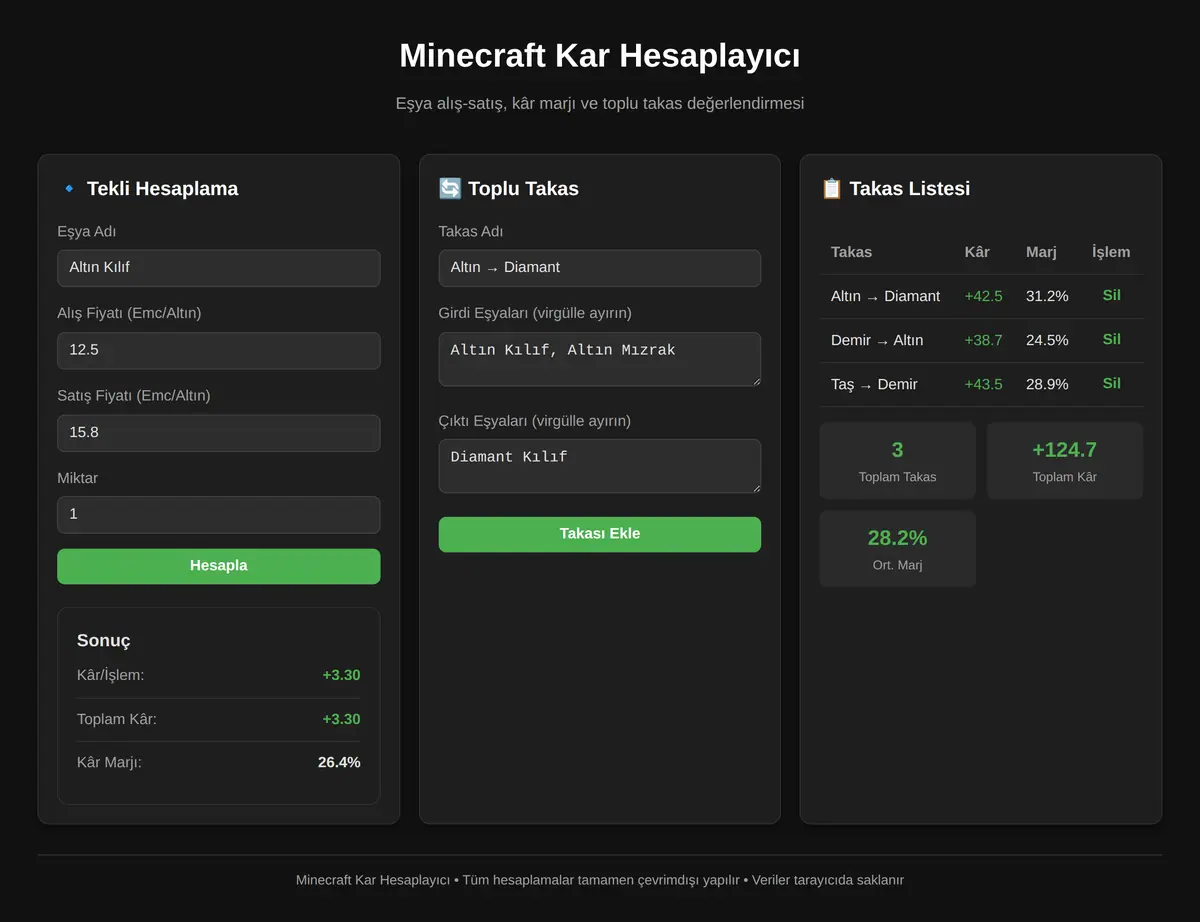Click the Toplam Kâr result value in Sonuç
Viewport: 1200px width, 922px height.
click(341, 719)
